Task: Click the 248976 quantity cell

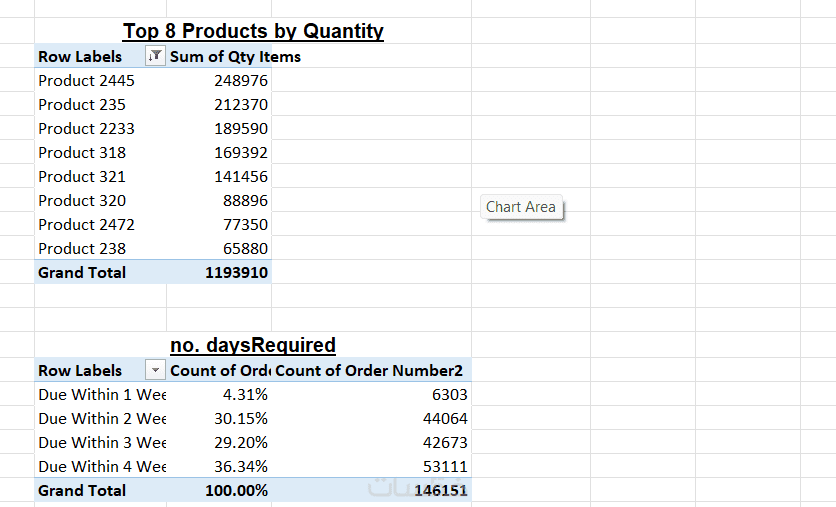Action: pos(241,81)
